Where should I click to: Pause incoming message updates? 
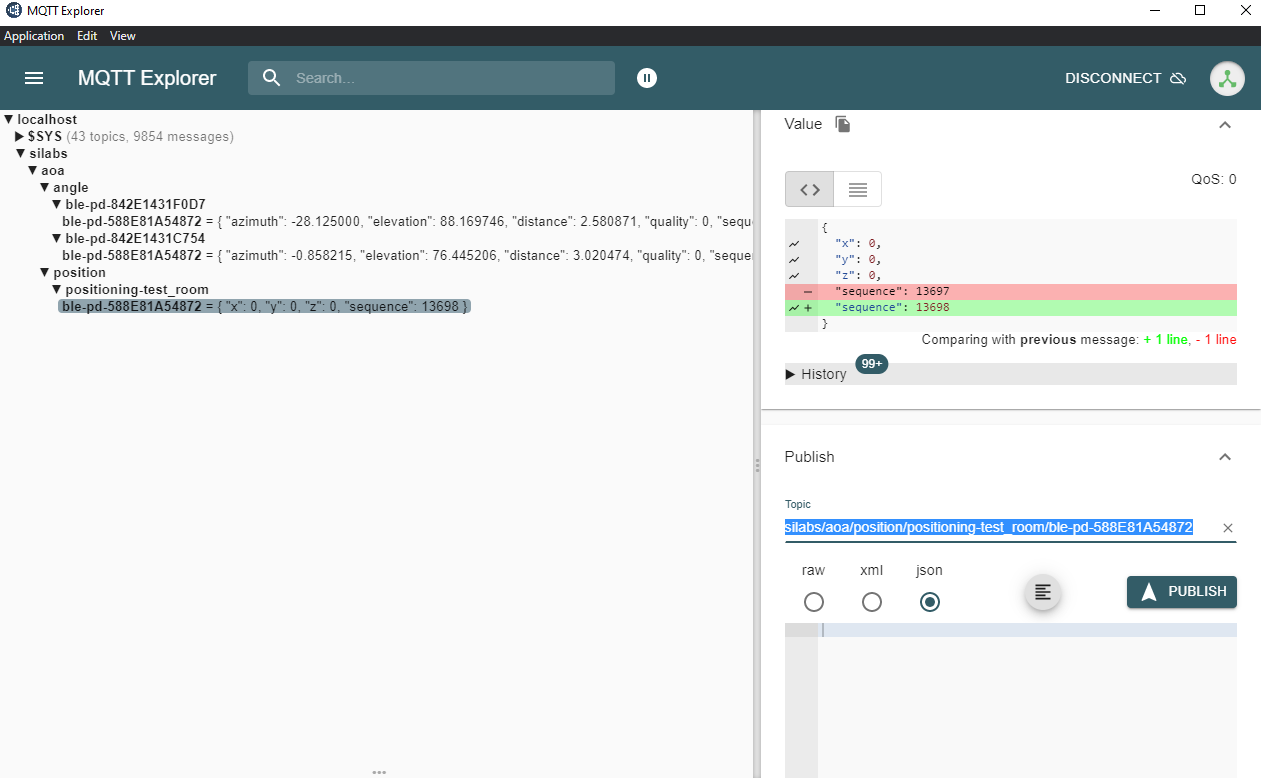647,78
